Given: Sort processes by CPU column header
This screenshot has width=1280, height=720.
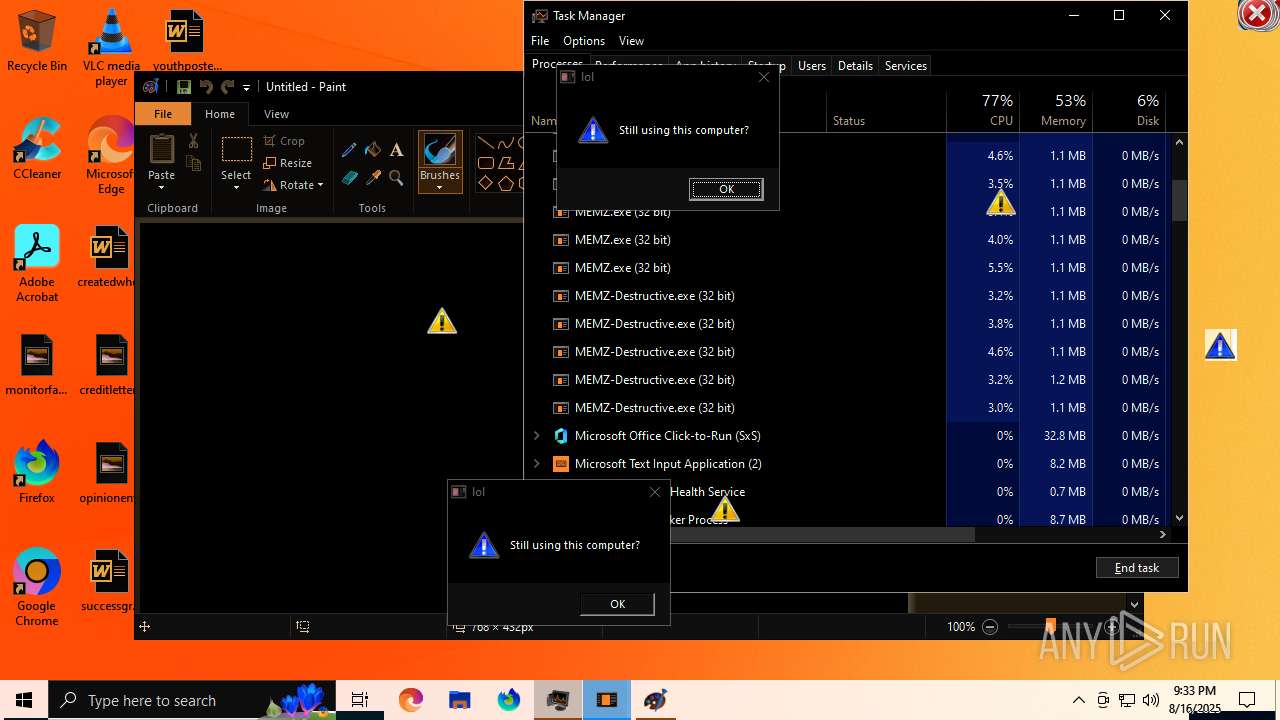Looking at the screenshot, I should (985, 110).
